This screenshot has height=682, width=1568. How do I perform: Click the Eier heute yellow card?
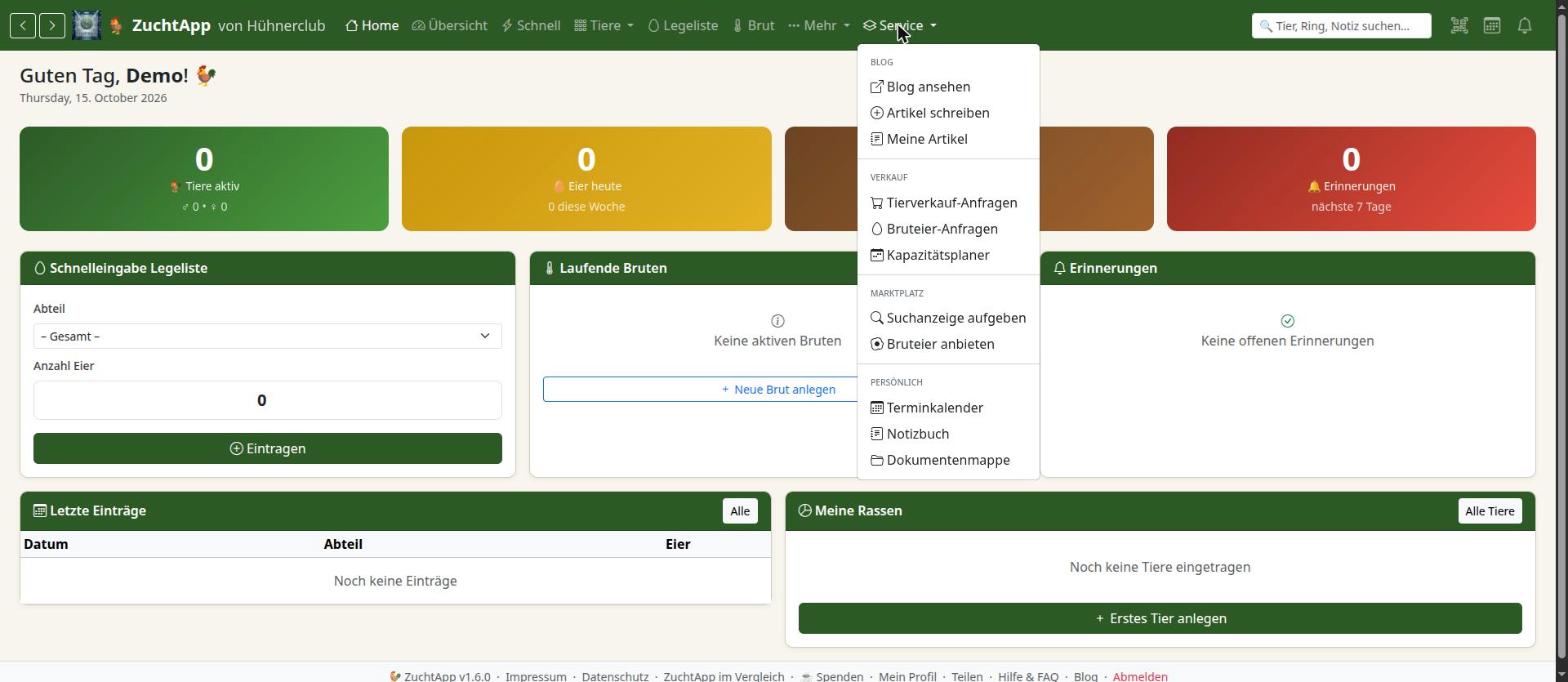[x=586, y=179]
